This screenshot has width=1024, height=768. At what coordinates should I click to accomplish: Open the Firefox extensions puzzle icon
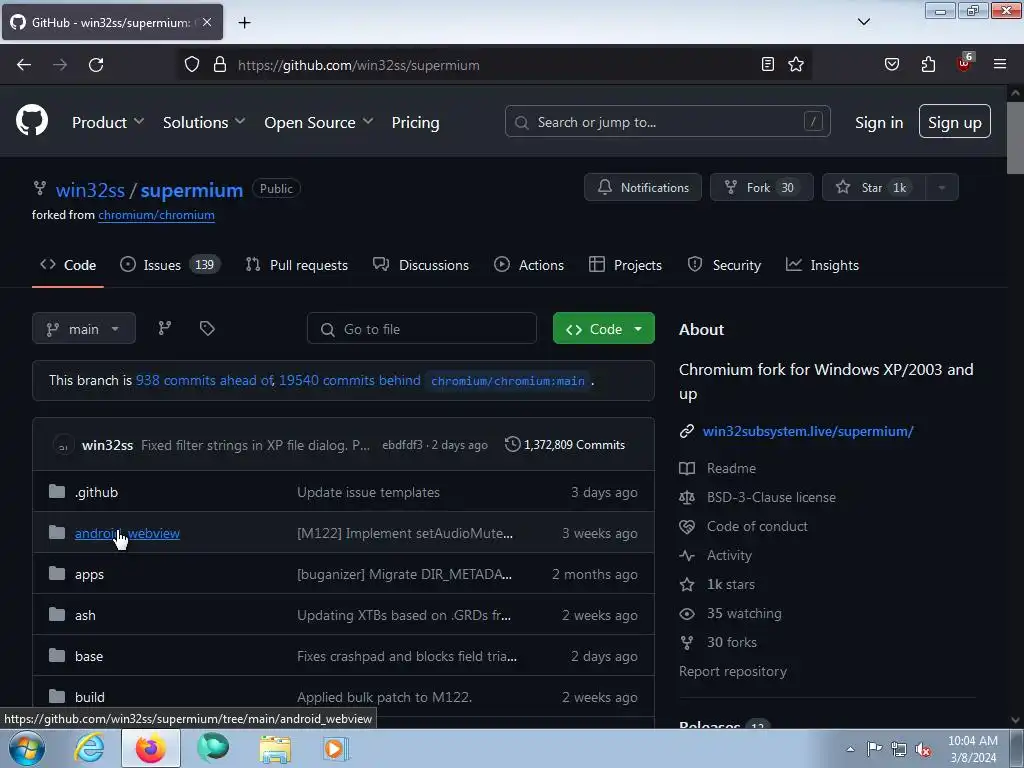tap(928, 64)
